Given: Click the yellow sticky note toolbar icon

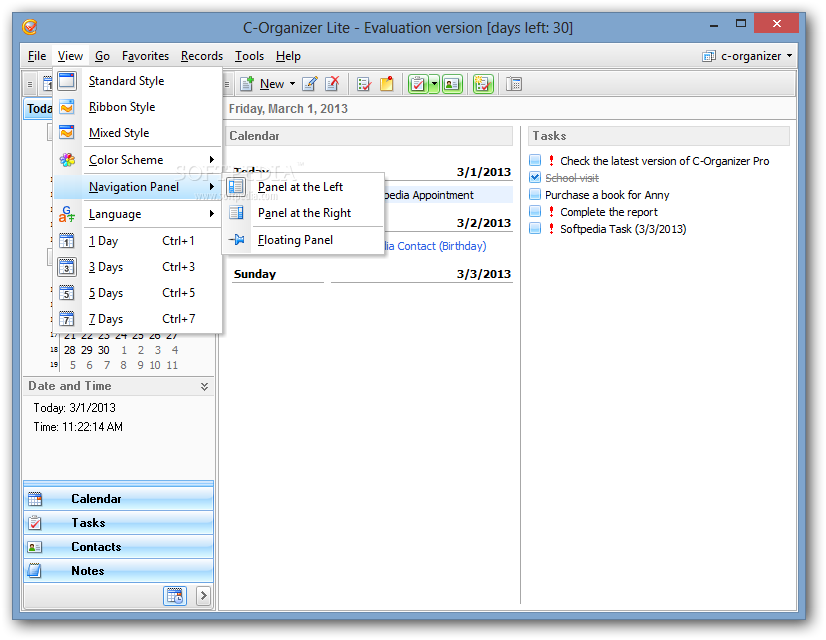Looking at the screenshot, I should tap(387, 84).
